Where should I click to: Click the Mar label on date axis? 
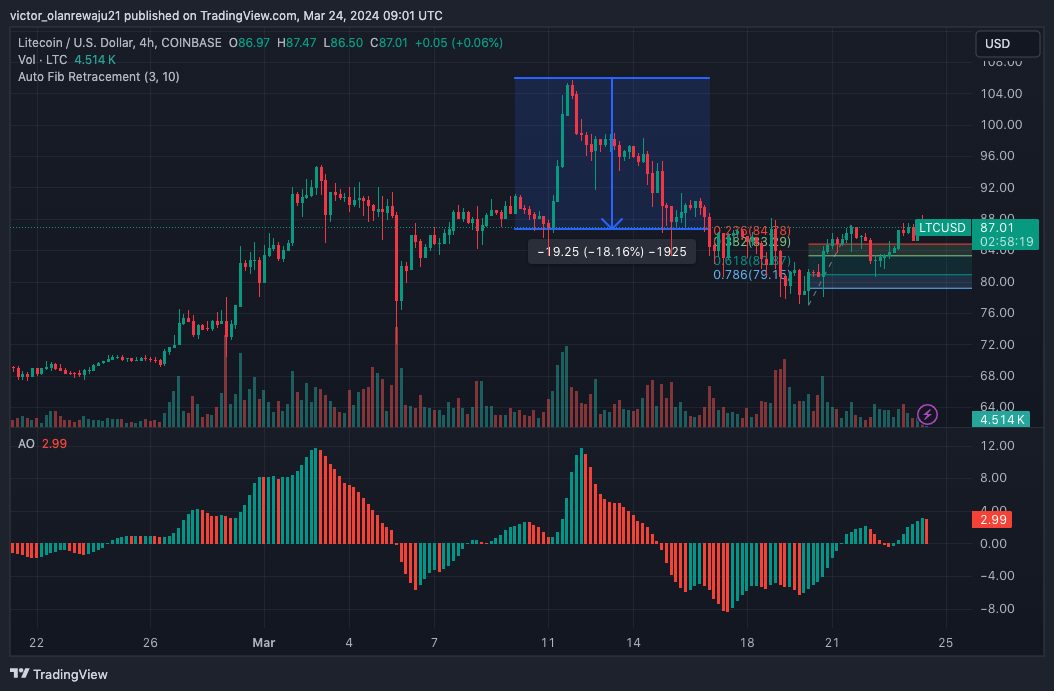pyautogui.click(x=264, y=641)
